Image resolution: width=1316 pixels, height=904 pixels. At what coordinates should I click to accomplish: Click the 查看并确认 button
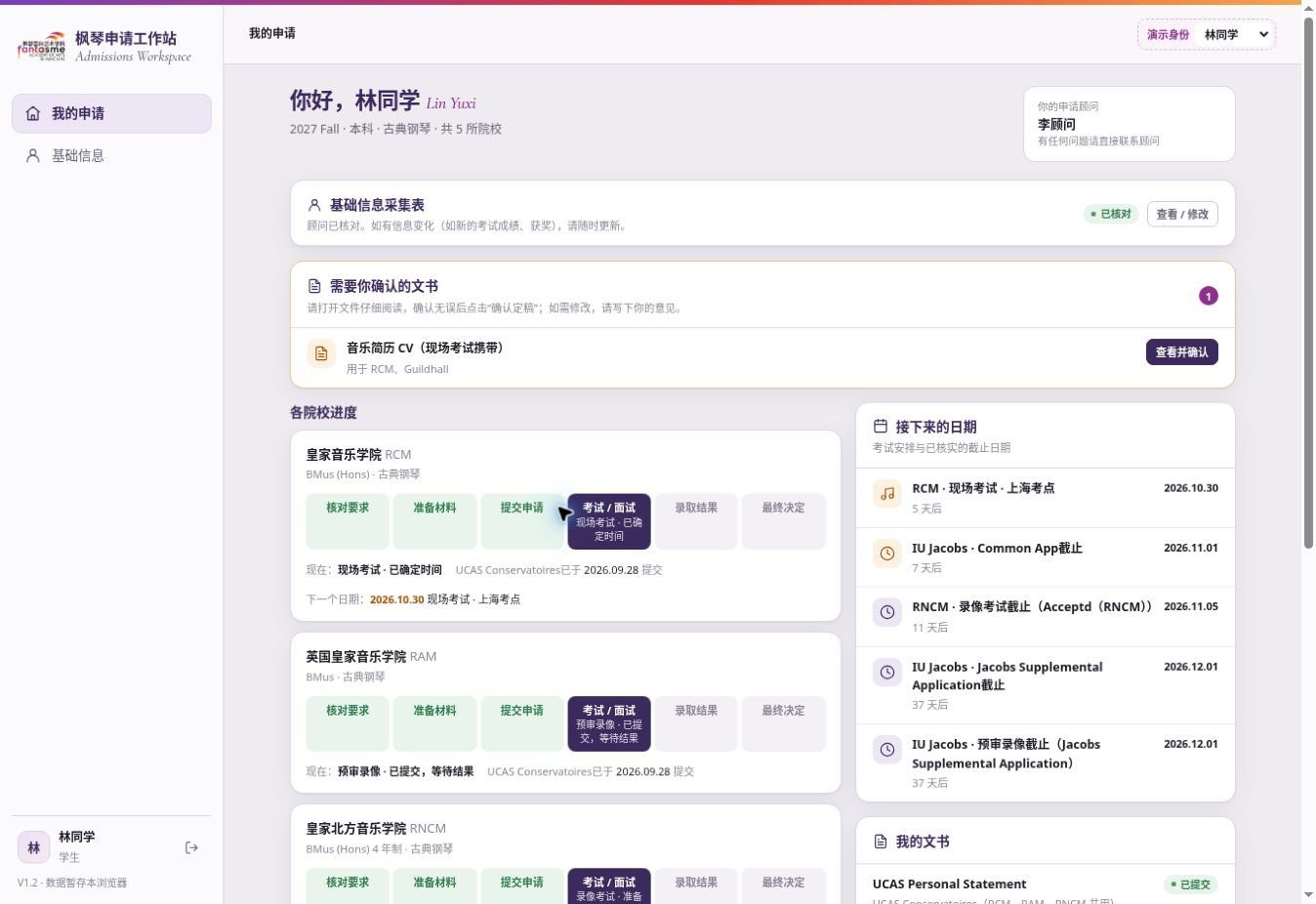point(1182,352)
